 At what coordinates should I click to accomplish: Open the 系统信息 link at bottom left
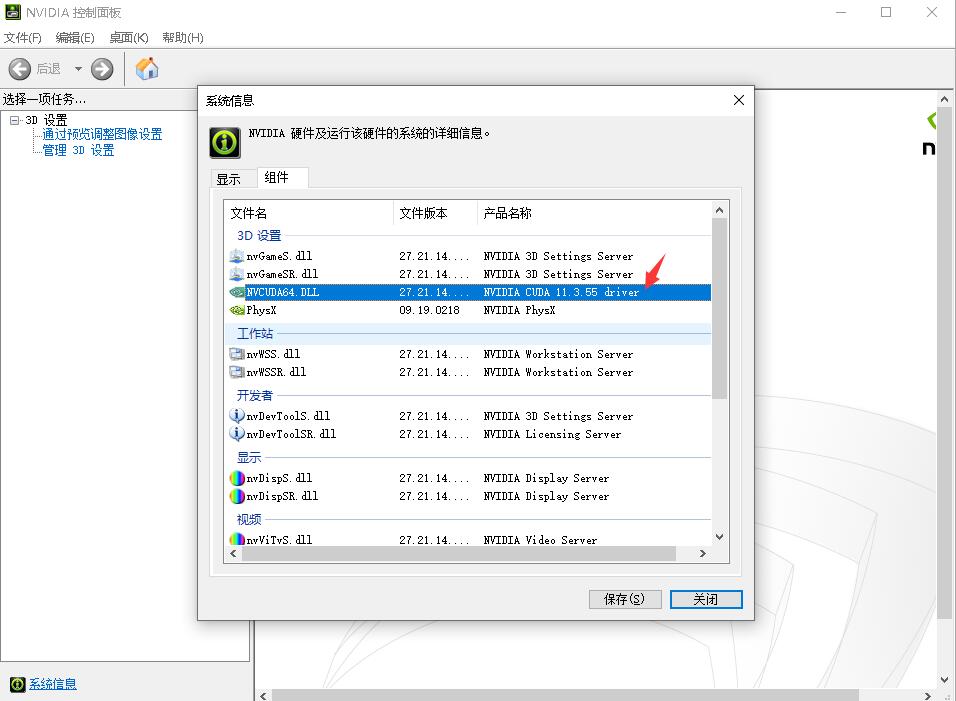53,684
